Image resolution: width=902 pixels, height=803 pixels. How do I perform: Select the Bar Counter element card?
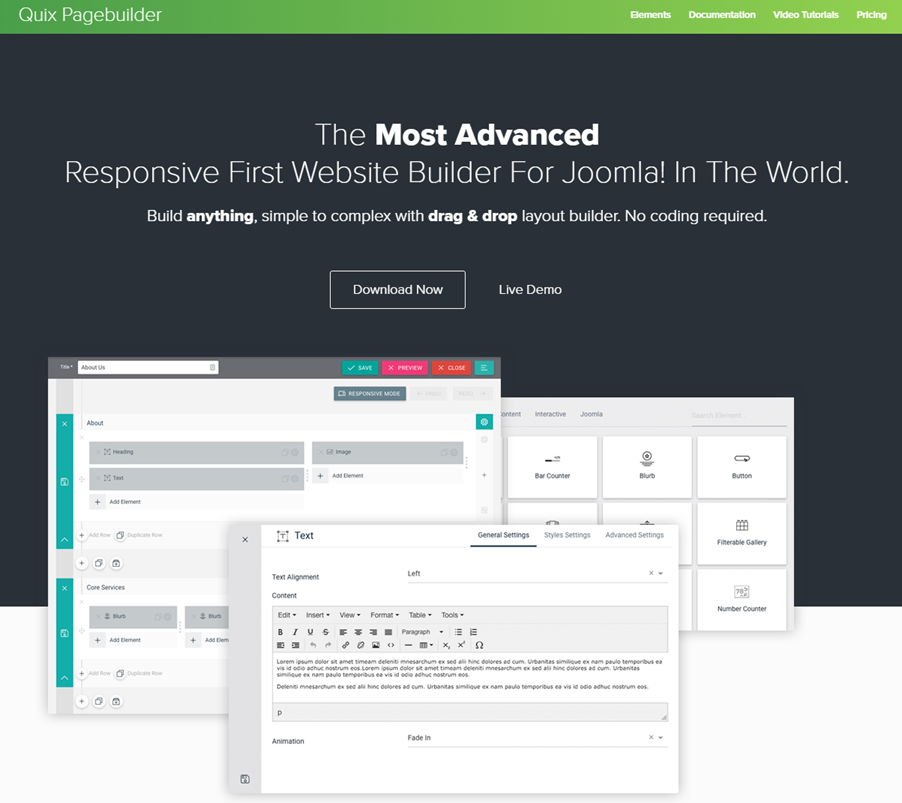pyautogui.click(x=552, y=467)
